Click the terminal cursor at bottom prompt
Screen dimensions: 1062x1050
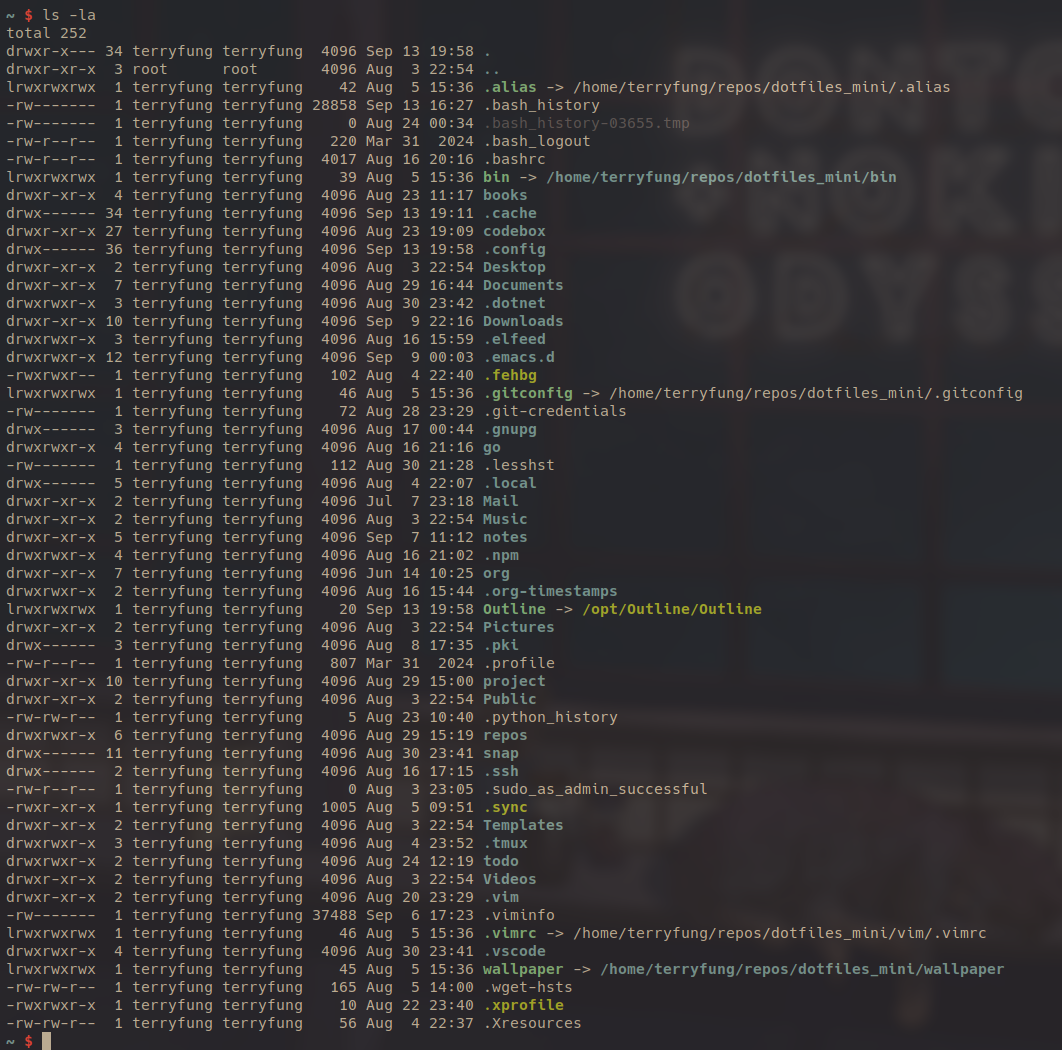46,1041
